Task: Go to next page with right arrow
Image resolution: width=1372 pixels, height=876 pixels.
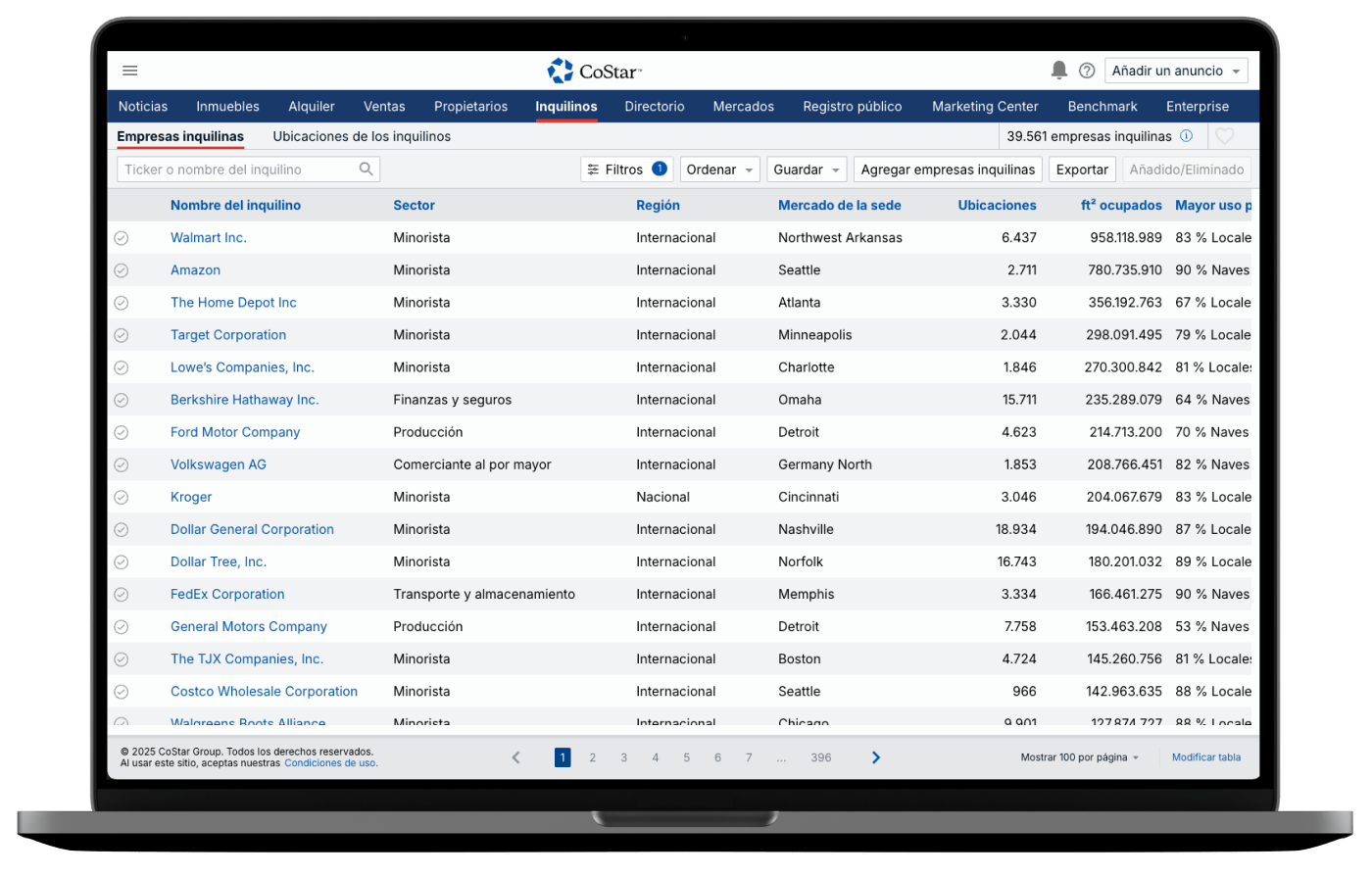Action: 875,757
